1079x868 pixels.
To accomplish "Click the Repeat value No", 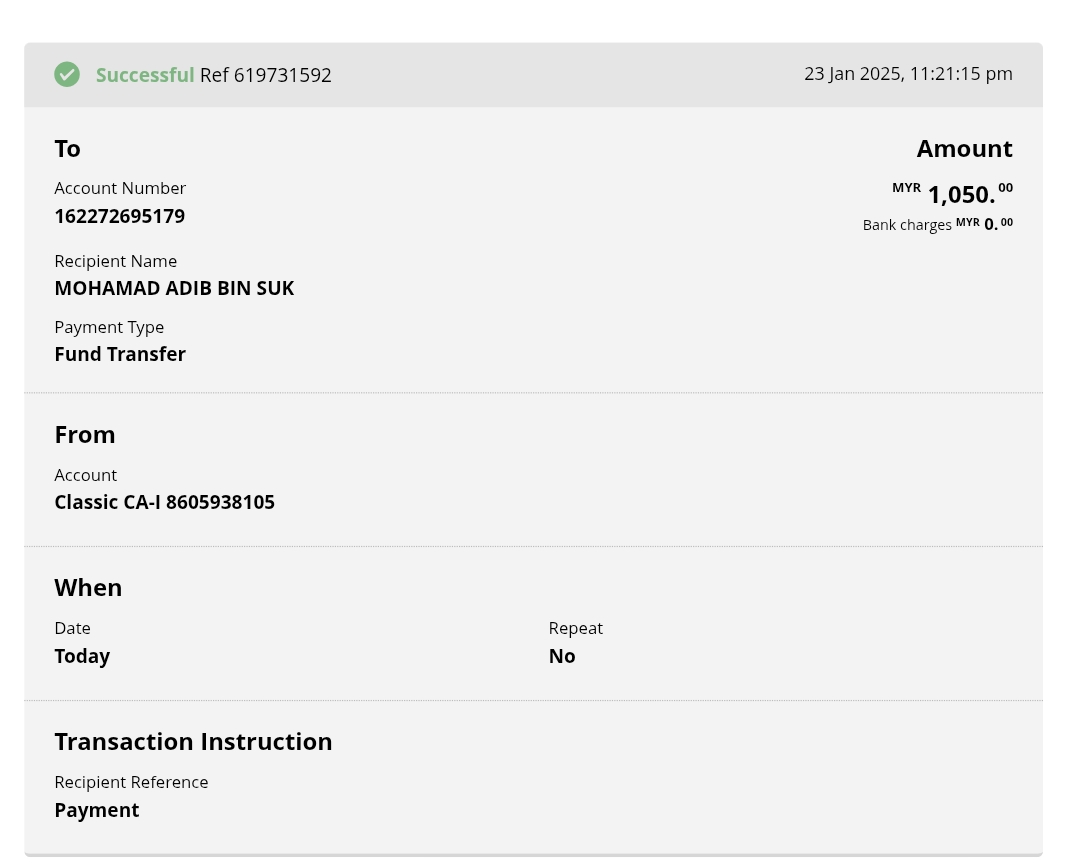I will pos(562,656).
